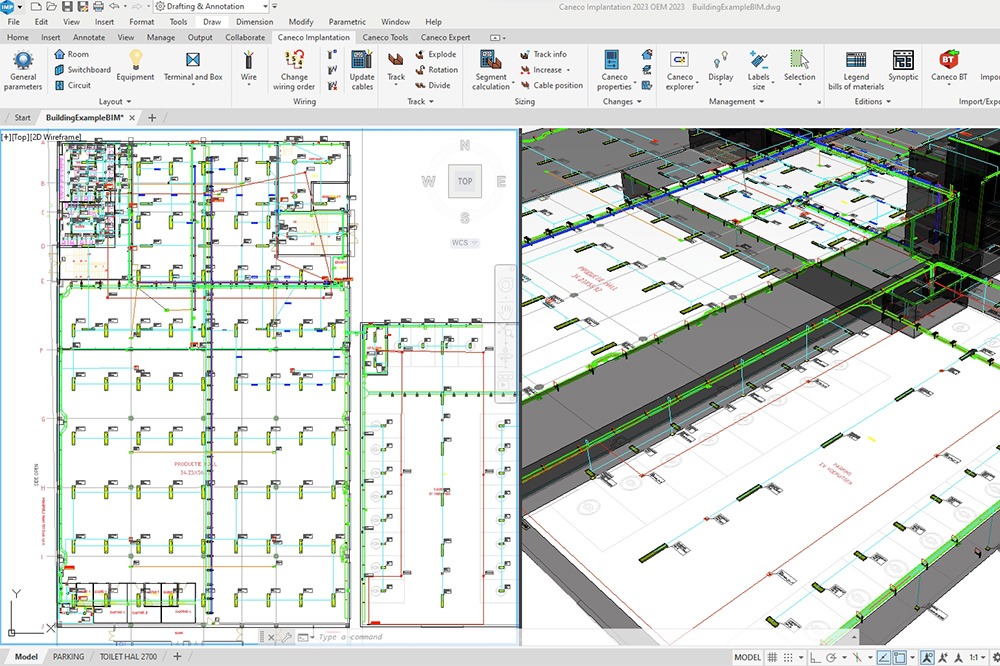Image resolution: width=1000 pixels, height=666 pixels.
Task: Click the Plot printer icon
Action: tap(98, 6)
